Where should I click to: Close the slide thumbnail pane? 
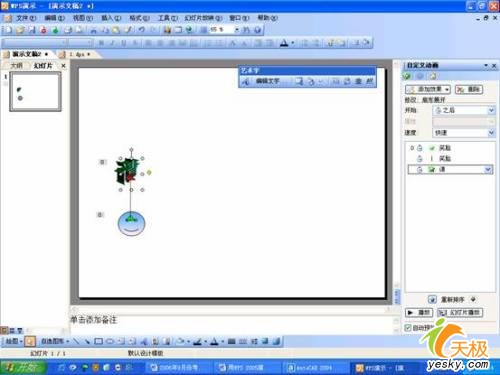[63, 66]
